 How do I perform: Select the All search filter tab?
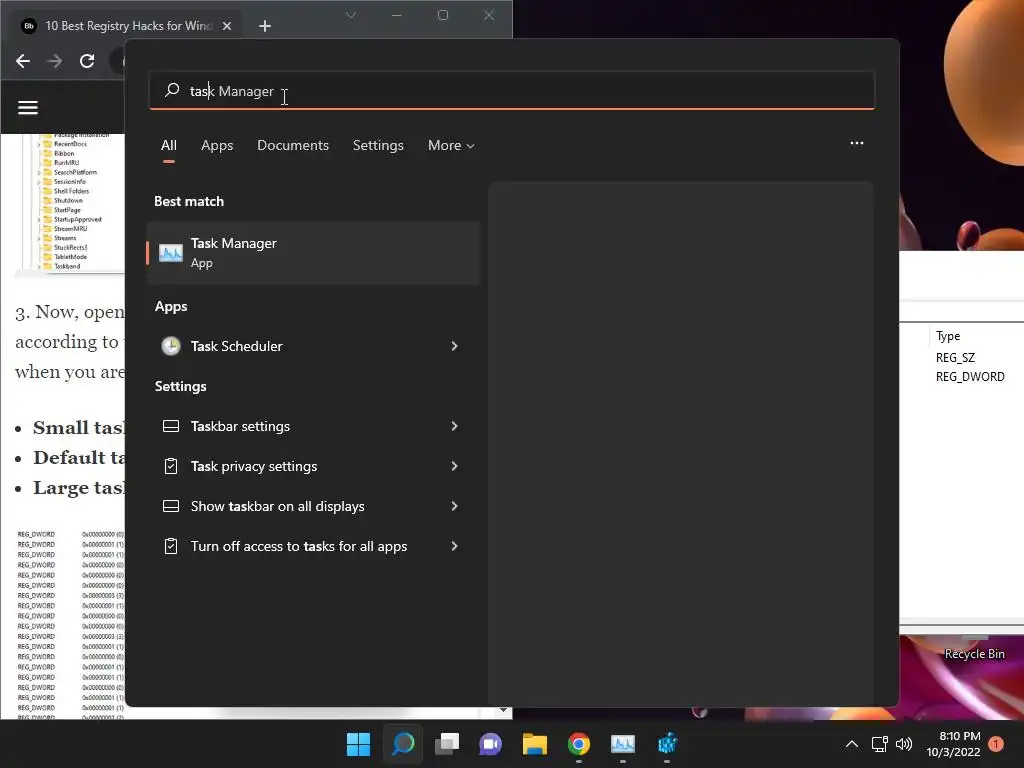point(168,145)
